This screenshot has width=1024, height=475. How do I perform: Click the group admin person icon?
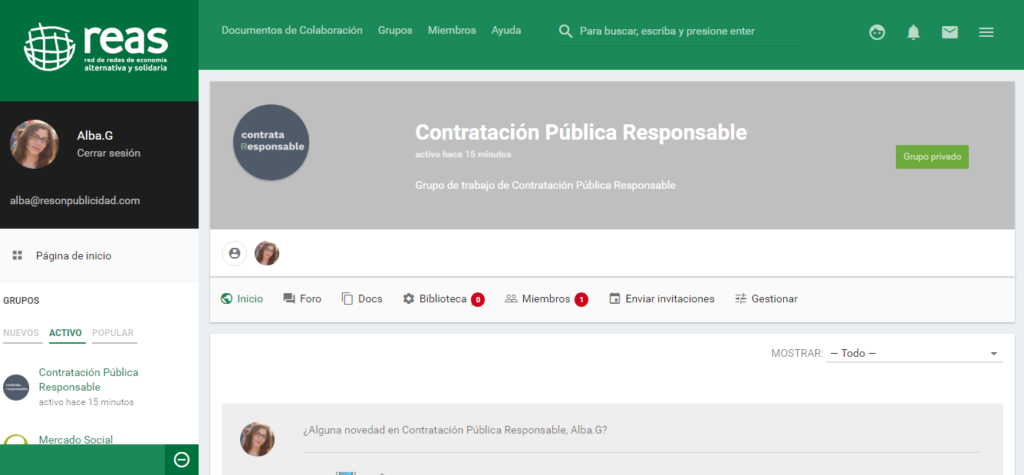(235, 254)
